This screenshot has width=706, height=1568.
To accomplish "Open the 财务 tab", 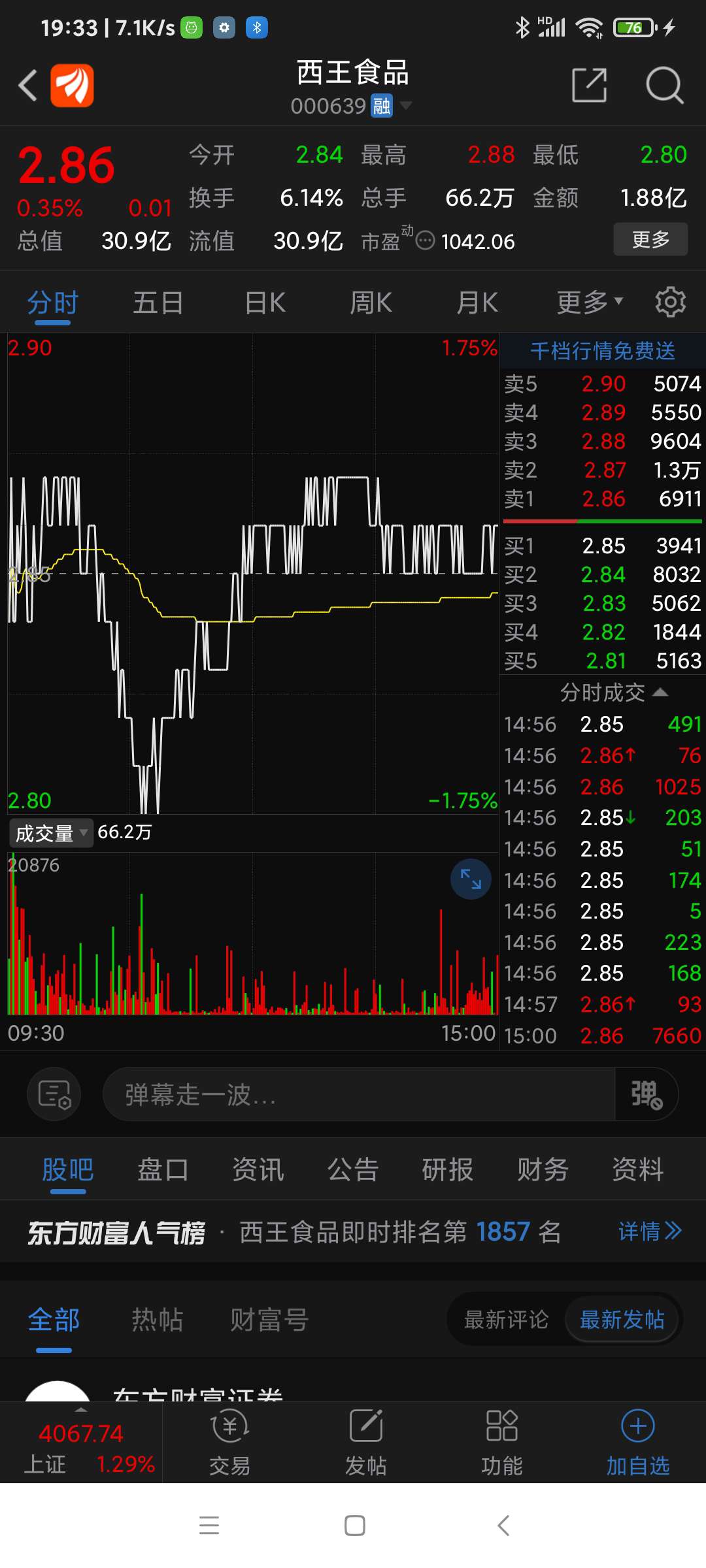I will click(x=543, y=1169).
